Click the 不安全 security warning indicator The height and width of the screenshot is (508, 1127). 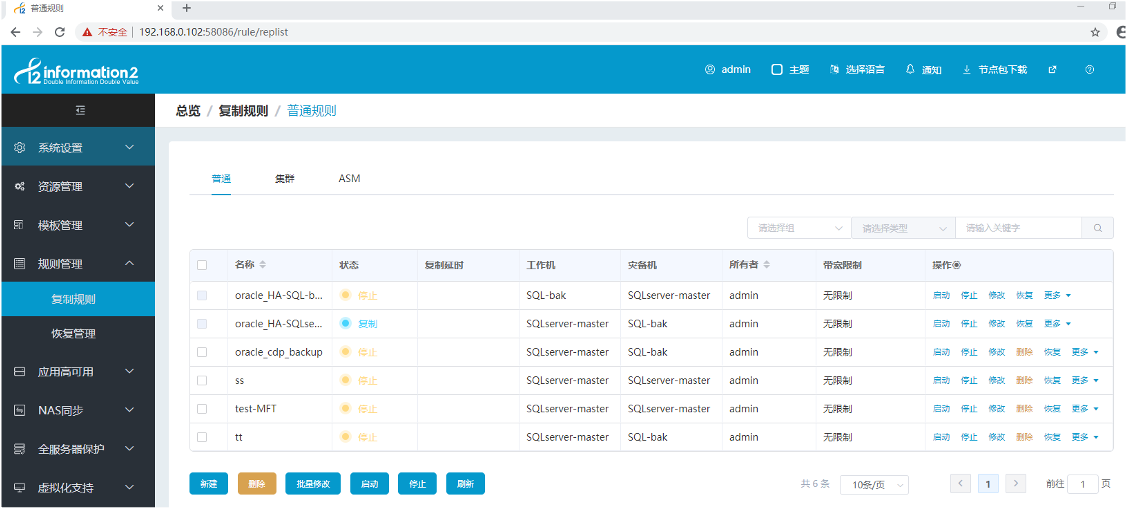[105, 32]
